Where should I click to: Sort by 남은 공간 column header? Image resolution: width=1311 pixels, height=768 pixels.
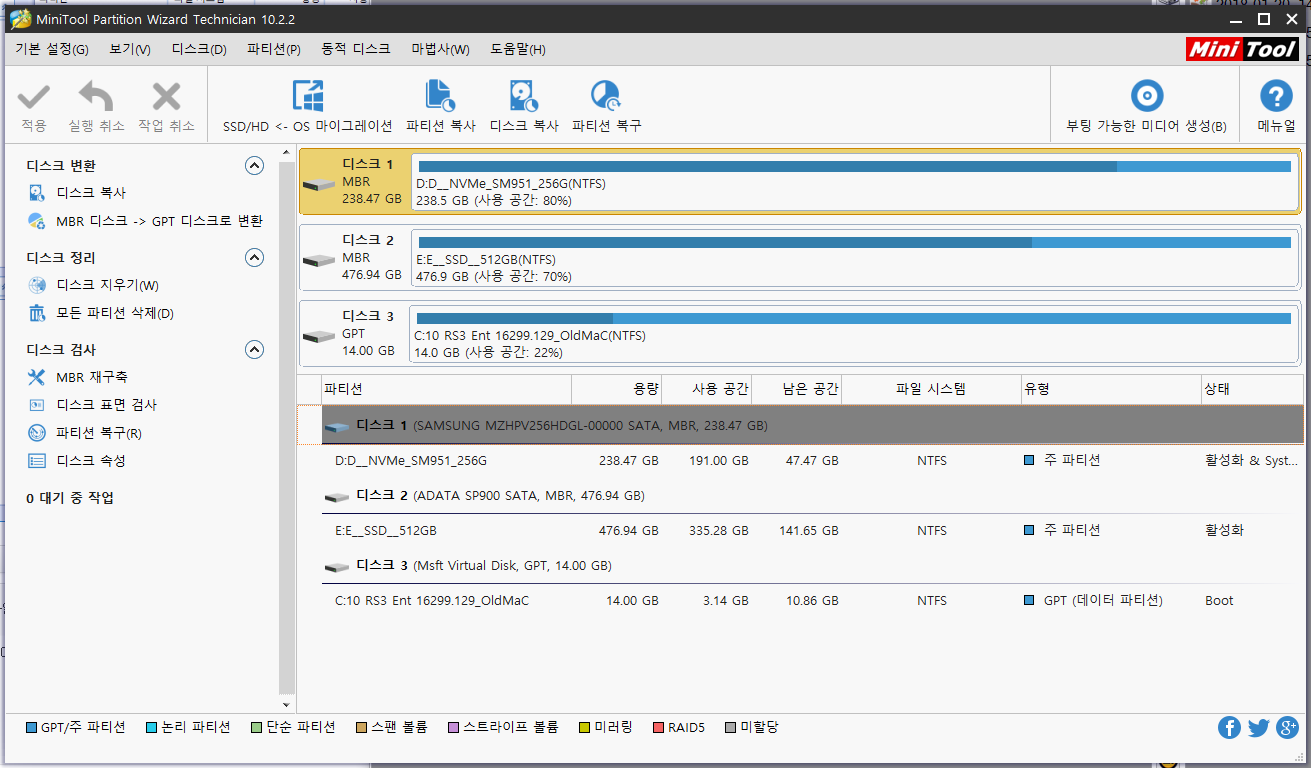pyautogui.click(x=796, y=389)
